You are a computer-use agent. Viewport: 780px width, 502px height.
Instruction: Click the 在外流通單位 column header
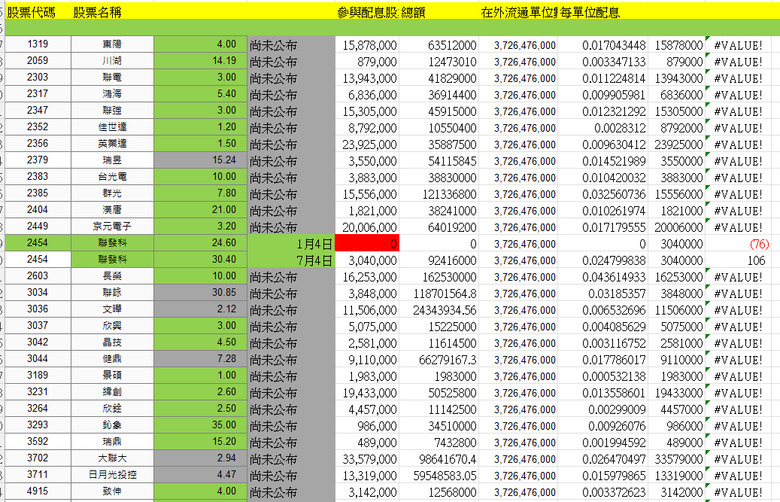click(518, 12)
